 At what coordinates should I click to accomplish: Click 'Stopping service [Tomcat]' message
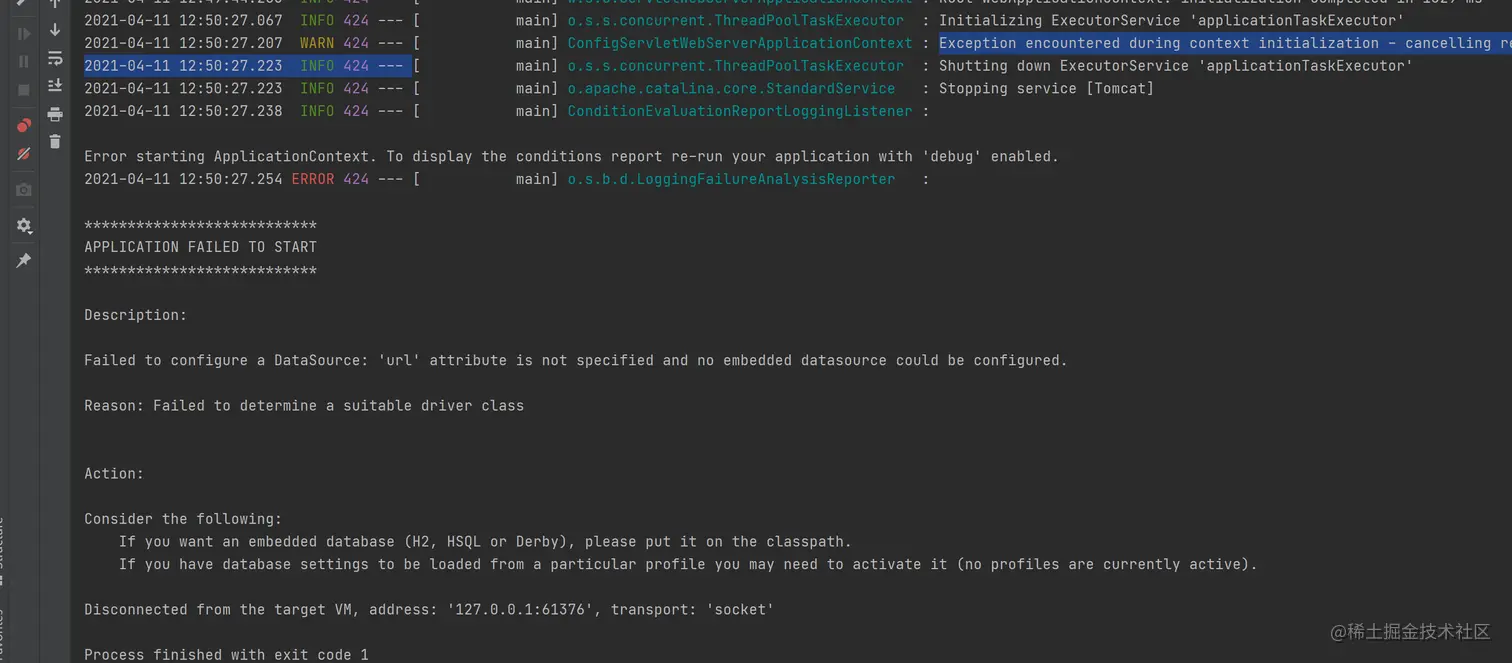[1046, 88]
